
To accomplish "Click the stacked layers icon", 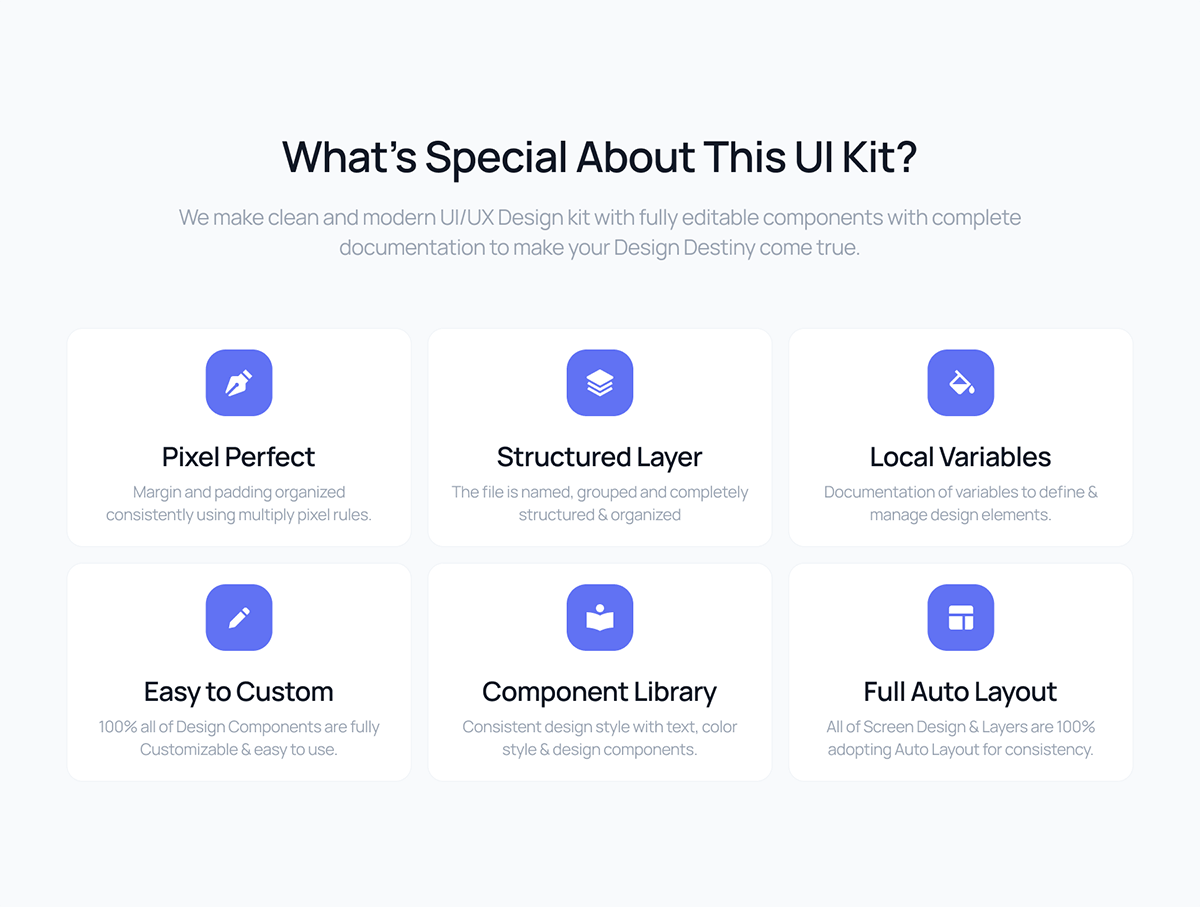I will (600, 383).
